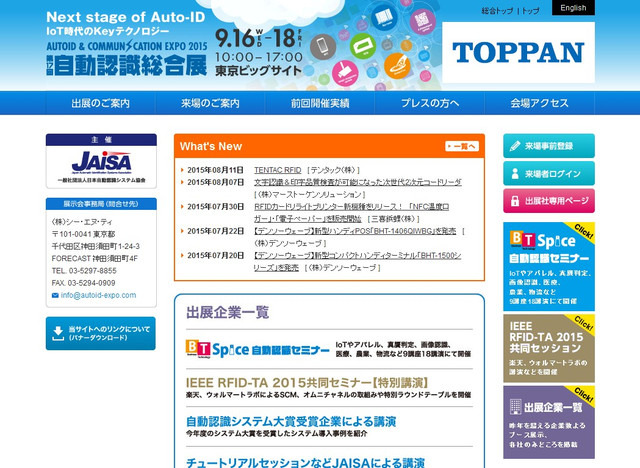Click the FAX. 03-5294-0909 text
This screenshot has height=468, width=640.
pos(83,283)
